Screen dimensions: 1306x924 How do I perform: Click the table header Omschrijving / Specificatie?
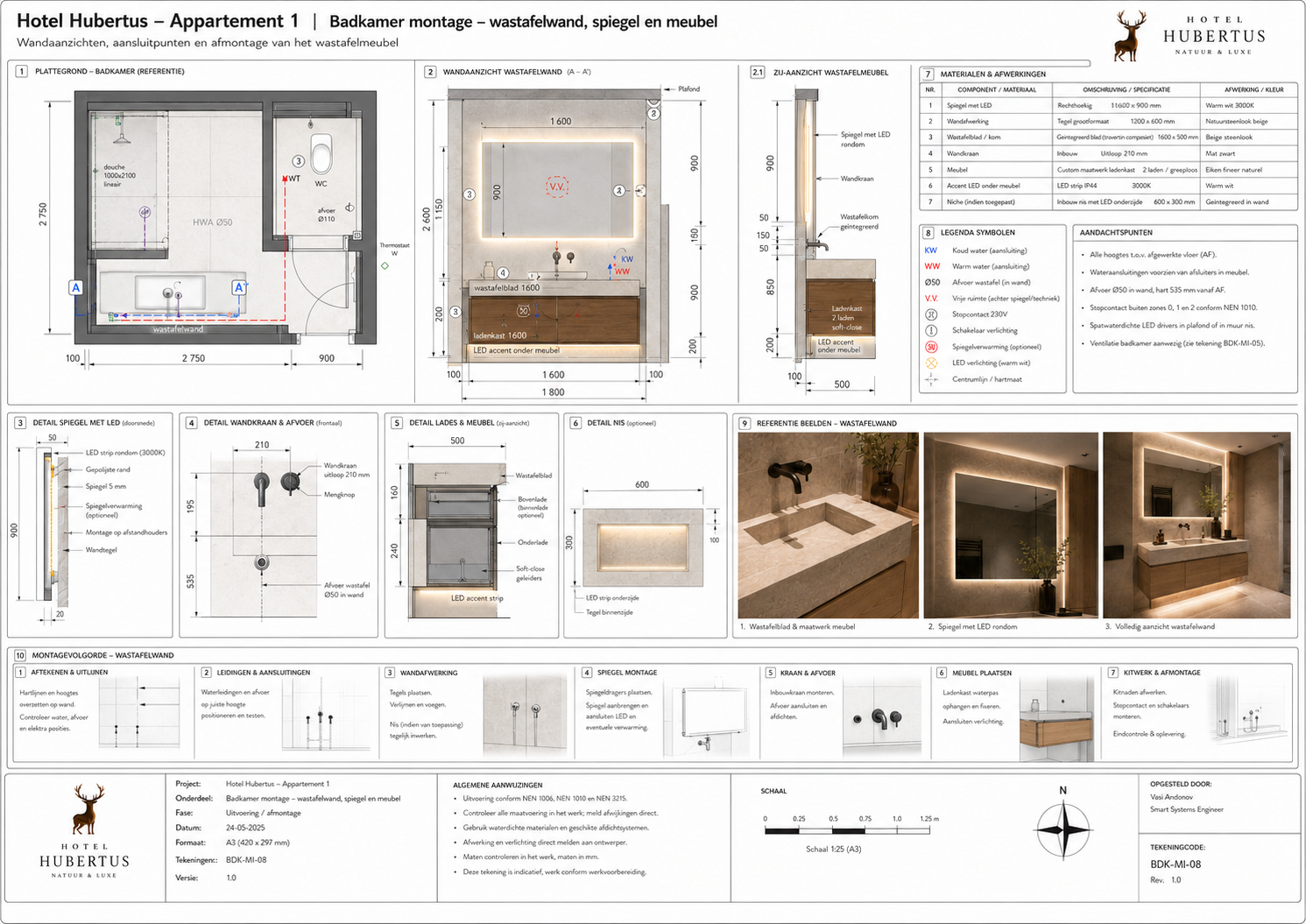tap(1126, 89)
